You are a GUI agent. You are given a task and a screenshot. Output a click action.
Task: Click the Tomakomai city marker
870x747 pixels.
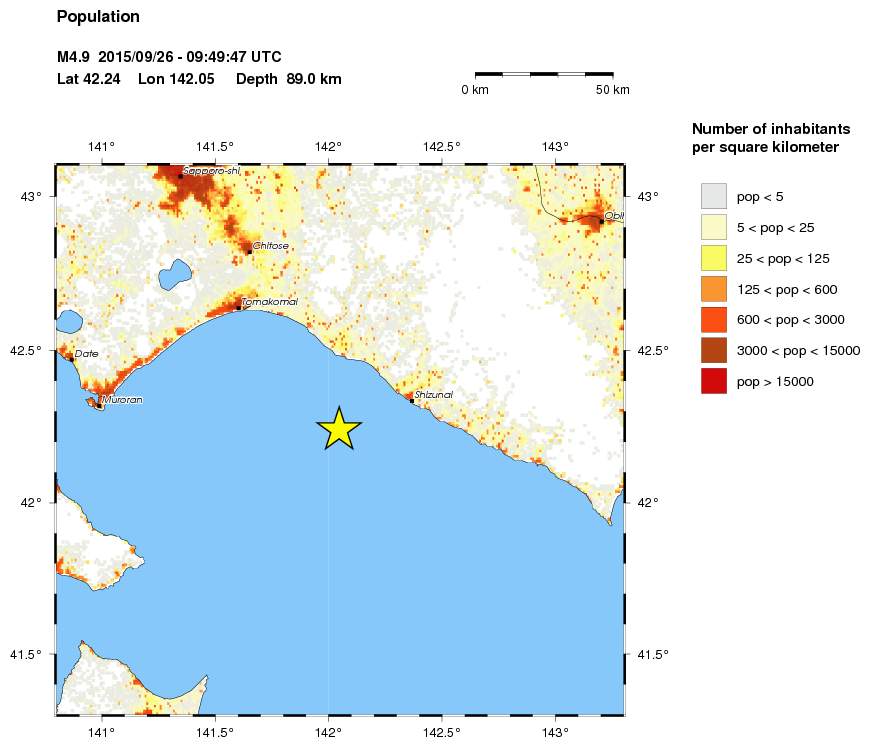click(x=239, y=308)
